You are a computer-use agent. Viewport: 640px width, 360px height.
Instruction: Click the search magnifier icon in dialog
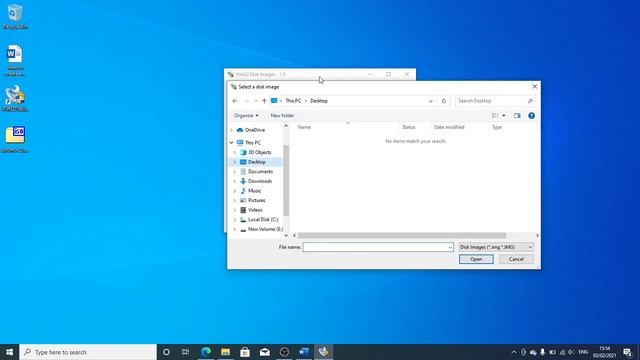(530, 101)
